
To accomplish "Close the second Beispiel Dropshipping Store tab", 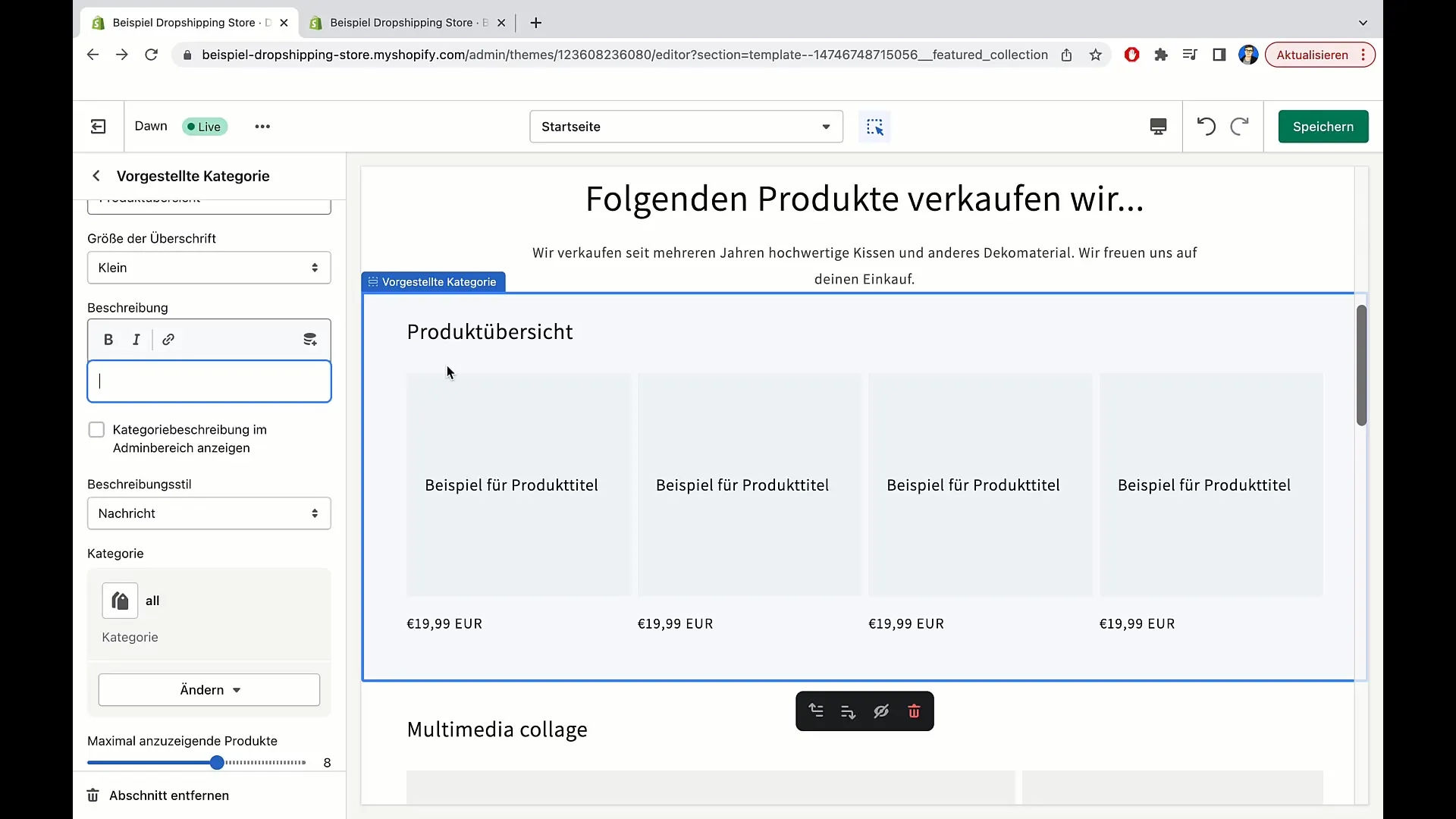I will click(x=501, y=23).
